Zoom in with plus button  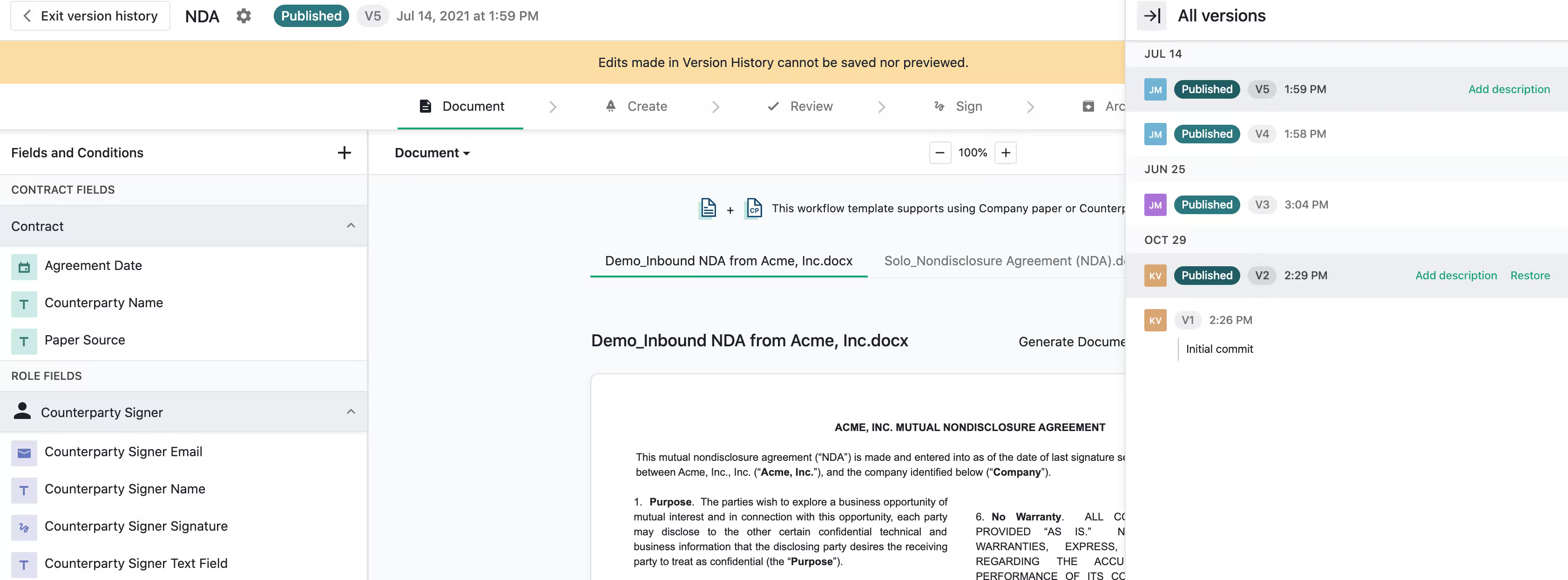pos(1005,153)
